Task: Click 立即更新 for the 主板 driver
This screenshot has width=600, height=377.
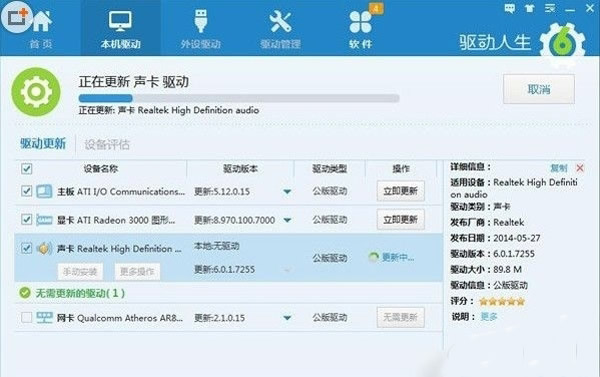Action: click(401, 191)
